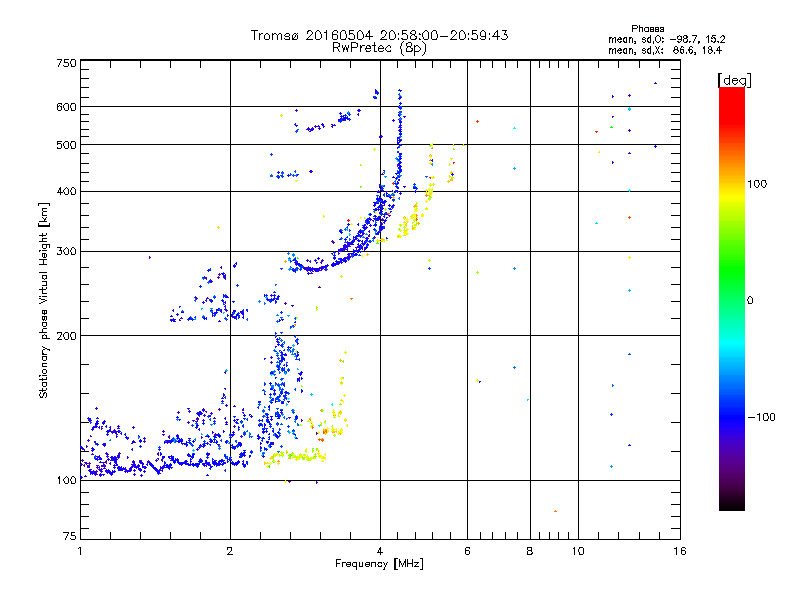Click the lone orange point below 100 km
Image resolution: width=800 pixels, height=600 pixels.
tap(555, 511)
